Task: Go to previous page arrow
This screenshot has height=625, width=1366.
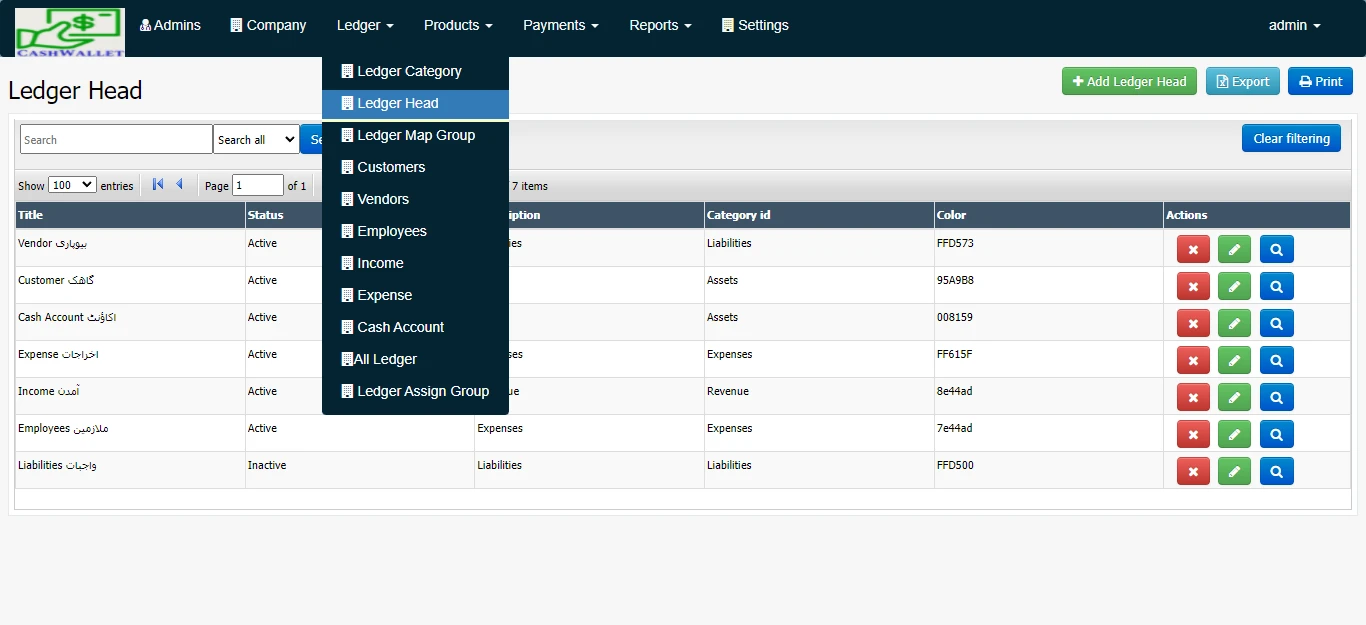Action: coord(180,185)
